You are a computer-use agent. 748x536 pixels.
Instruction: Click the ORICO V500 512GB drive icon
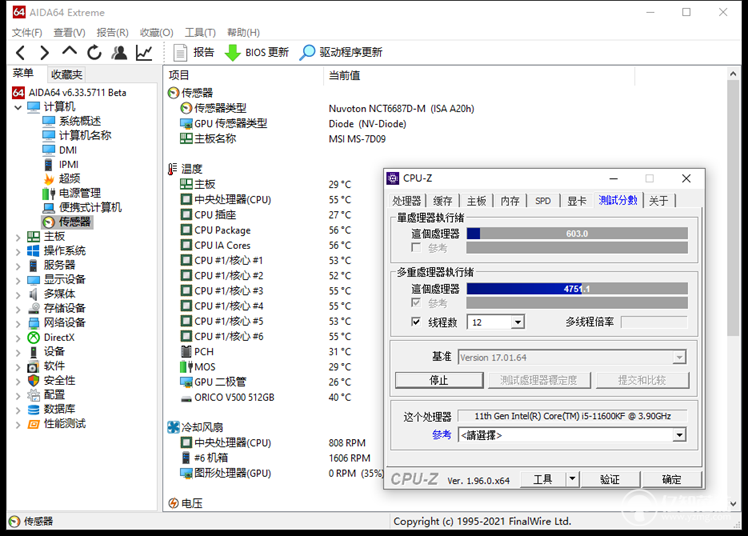(186, 398)
